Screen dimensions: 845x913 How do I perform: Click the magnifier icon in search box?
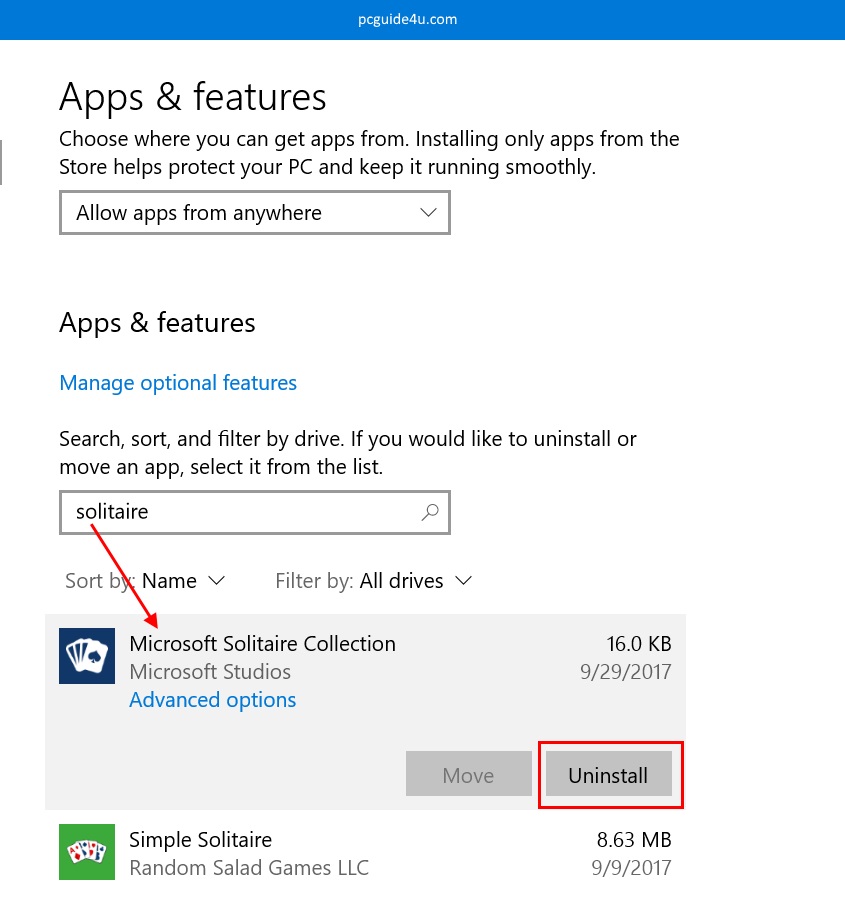430,512
